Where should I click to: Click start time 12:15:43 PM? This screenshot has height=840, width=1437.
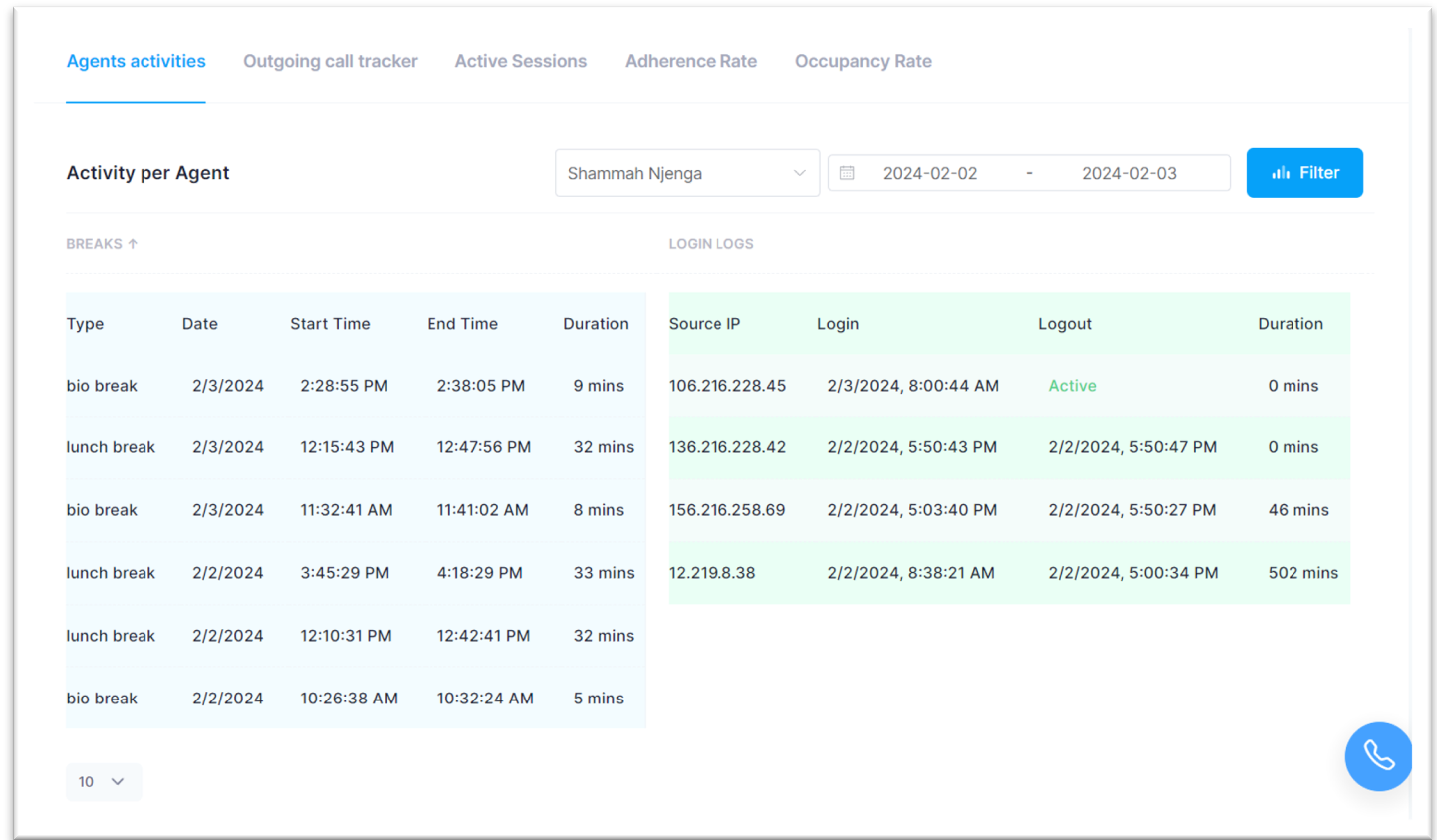tap(347, 447)
